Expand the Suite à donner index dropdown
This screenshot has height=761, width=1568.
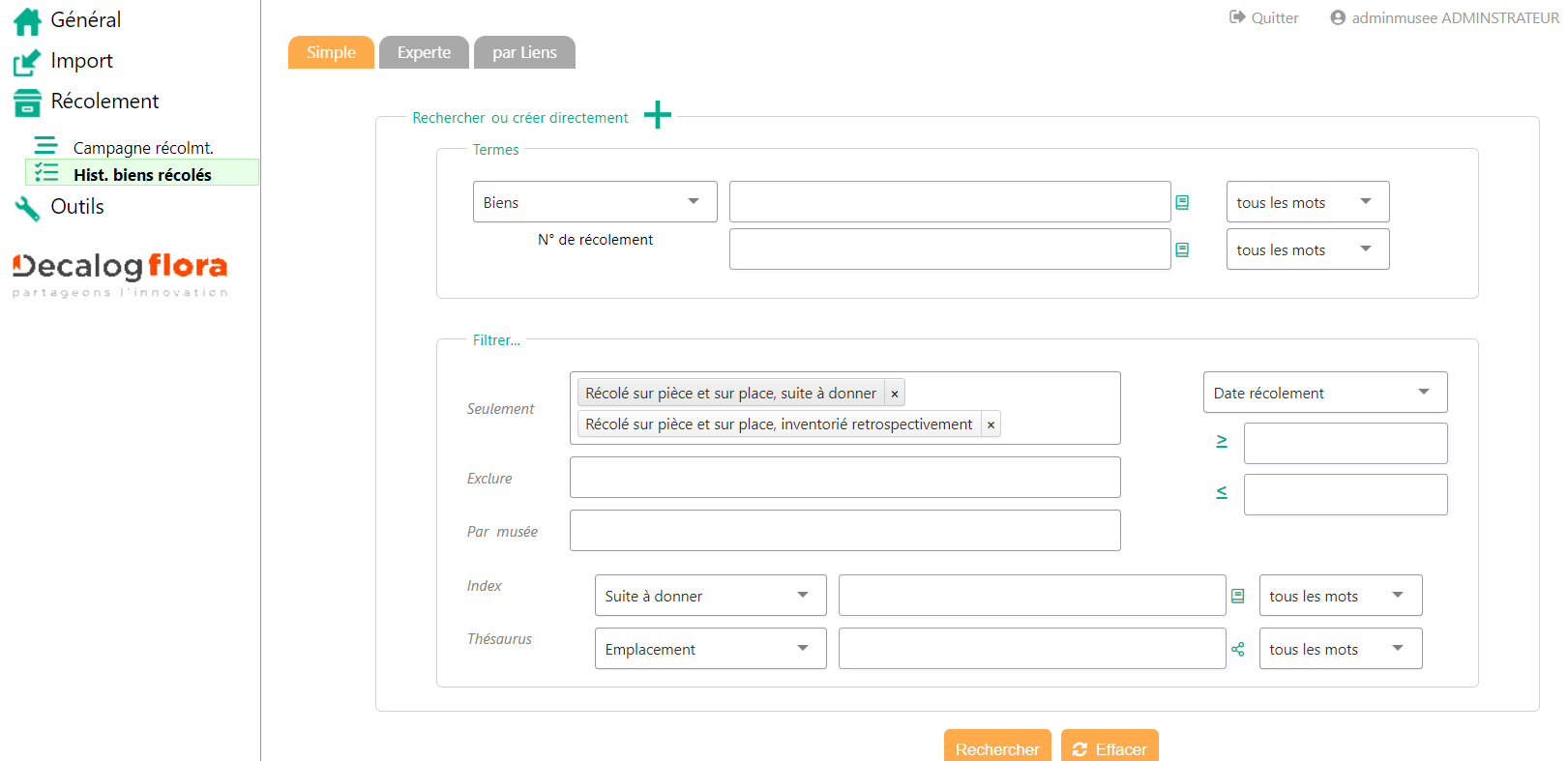pos(709,596)
